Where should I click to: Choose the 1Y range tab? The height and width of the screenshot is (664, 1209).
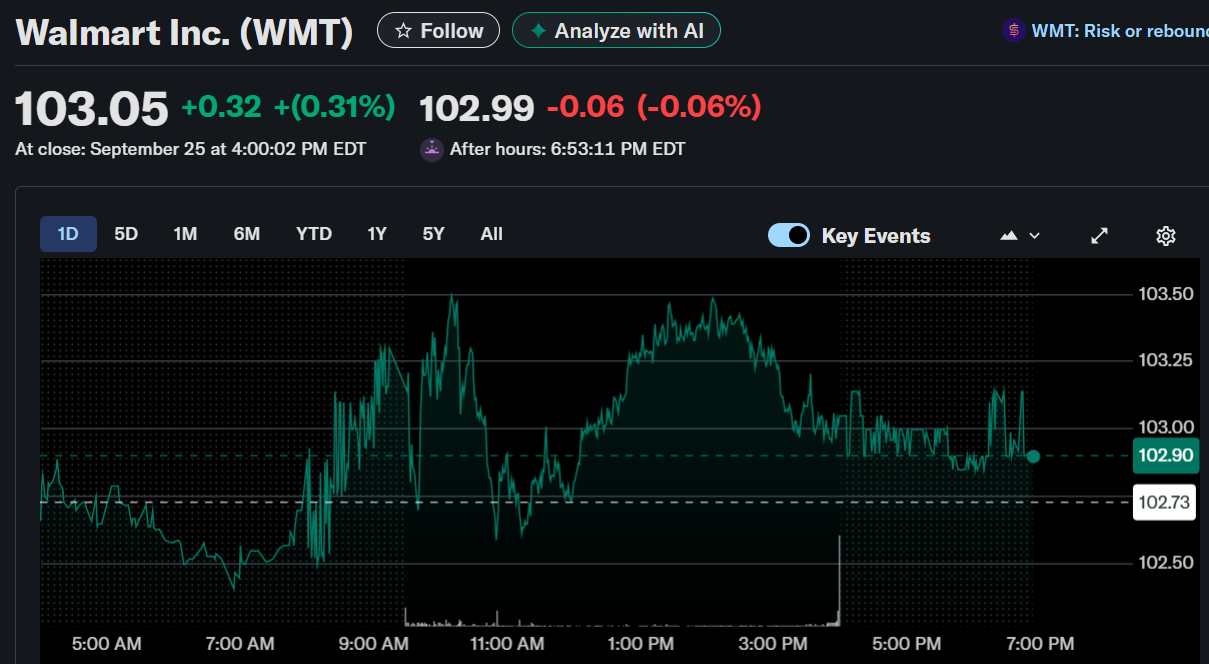(377, 234)
